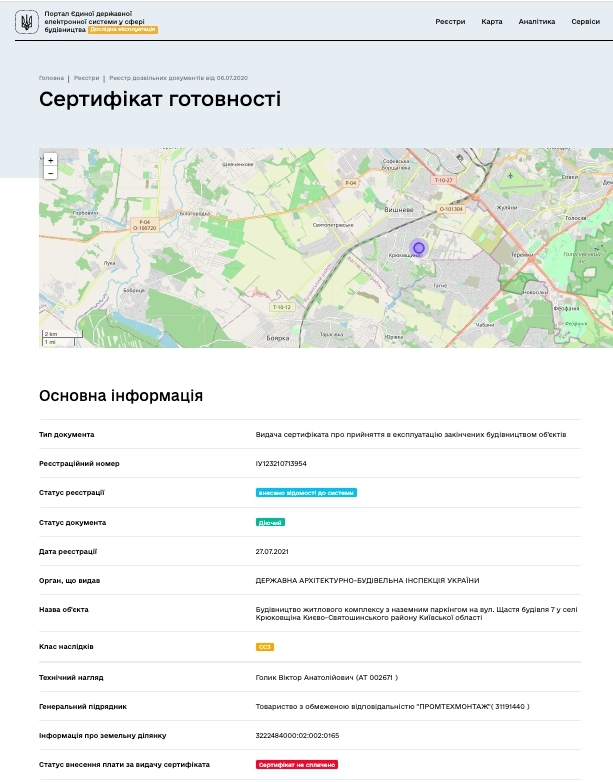Click the Вишневе label on the map
This screenshot has width=613, height=782.
pyautogui.click(x=399, y=210)
